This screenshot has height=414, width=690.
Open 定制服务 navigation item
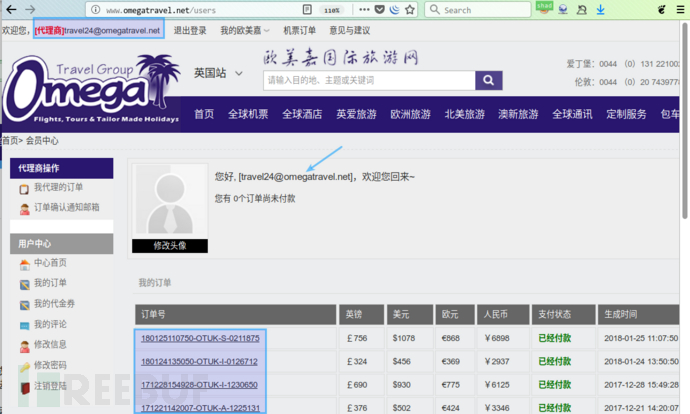tap(627, 114)
